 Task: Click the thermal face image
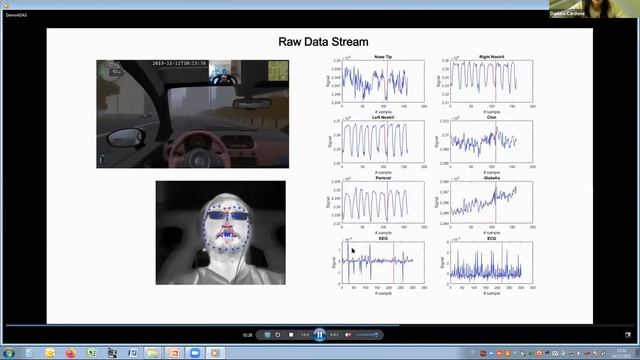tap(220, 233)
